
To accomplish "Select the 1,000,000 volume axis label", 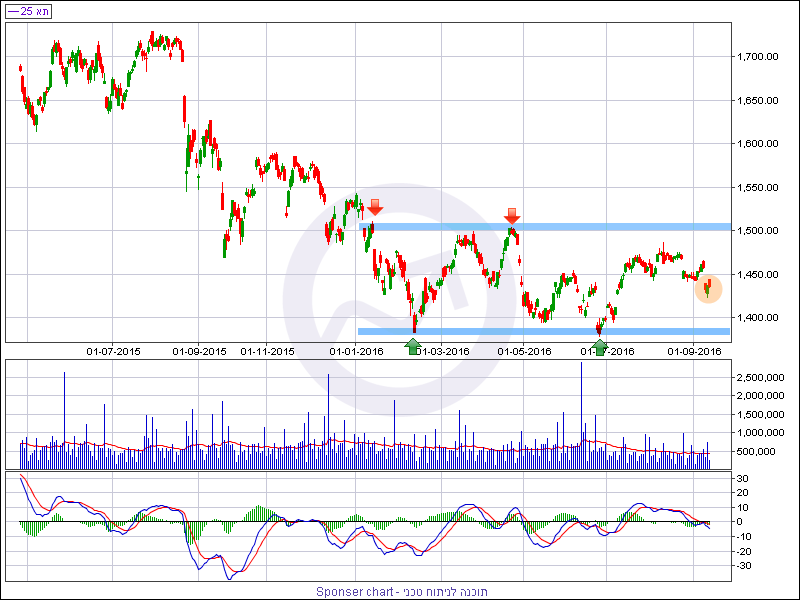I will (760, 433).
